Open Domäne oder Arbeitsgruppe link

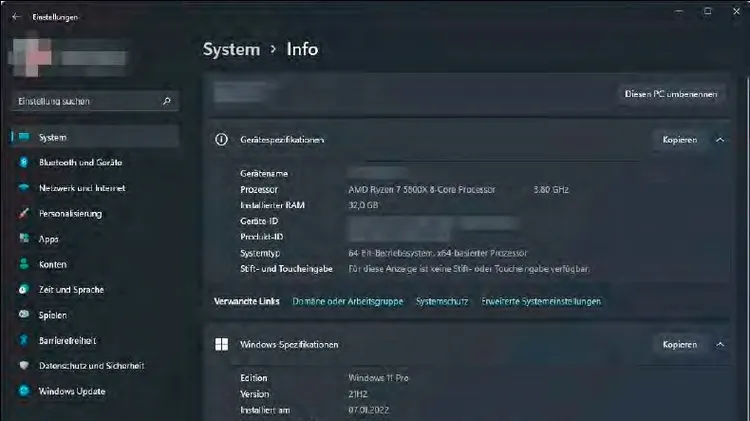click(348, 301)
